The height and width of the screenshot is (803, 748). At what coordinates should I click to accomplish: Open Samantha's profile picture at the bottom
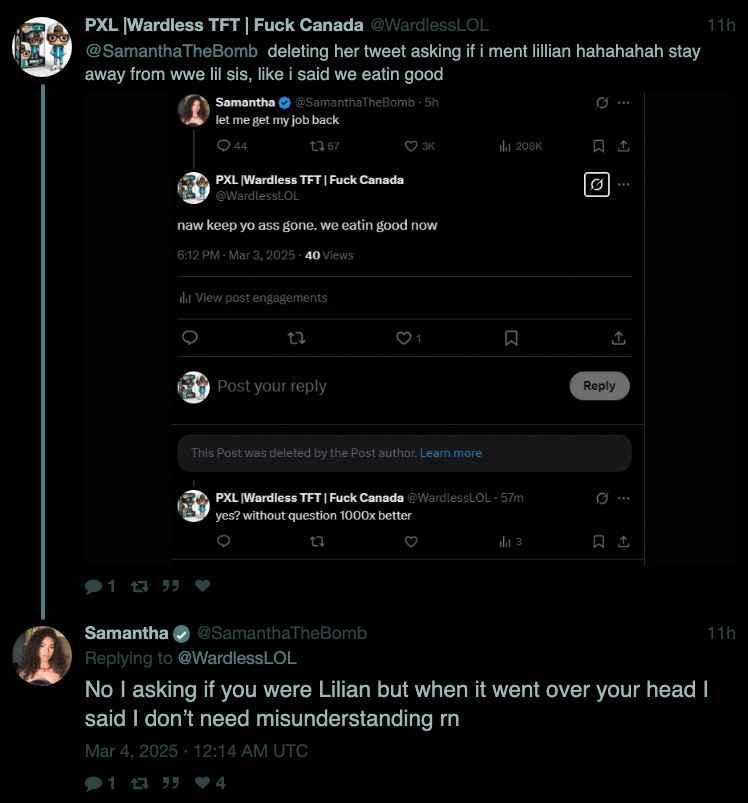coord(41,656)
